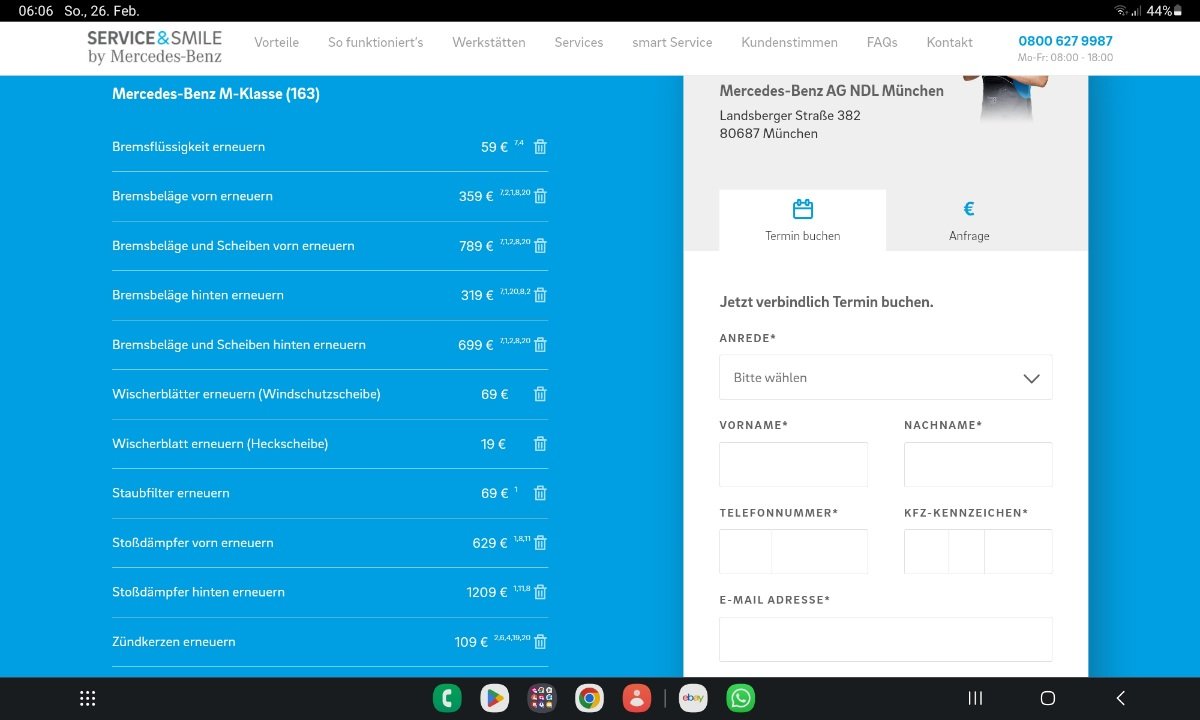Click the main Telefonnummer number field

coord(820,552)
